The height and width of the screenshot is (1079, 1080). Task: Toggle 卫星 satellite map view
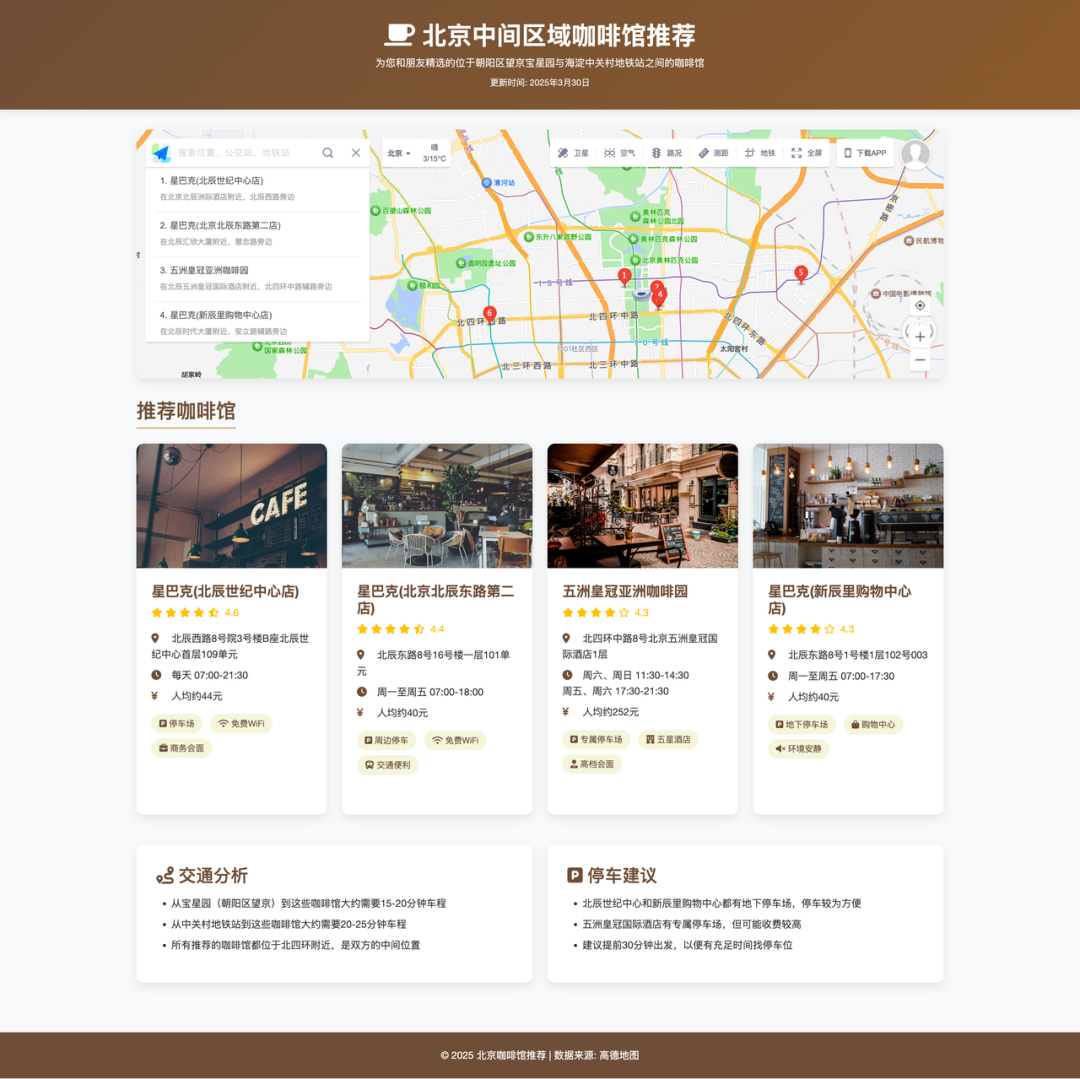click(x=573, y=153)
